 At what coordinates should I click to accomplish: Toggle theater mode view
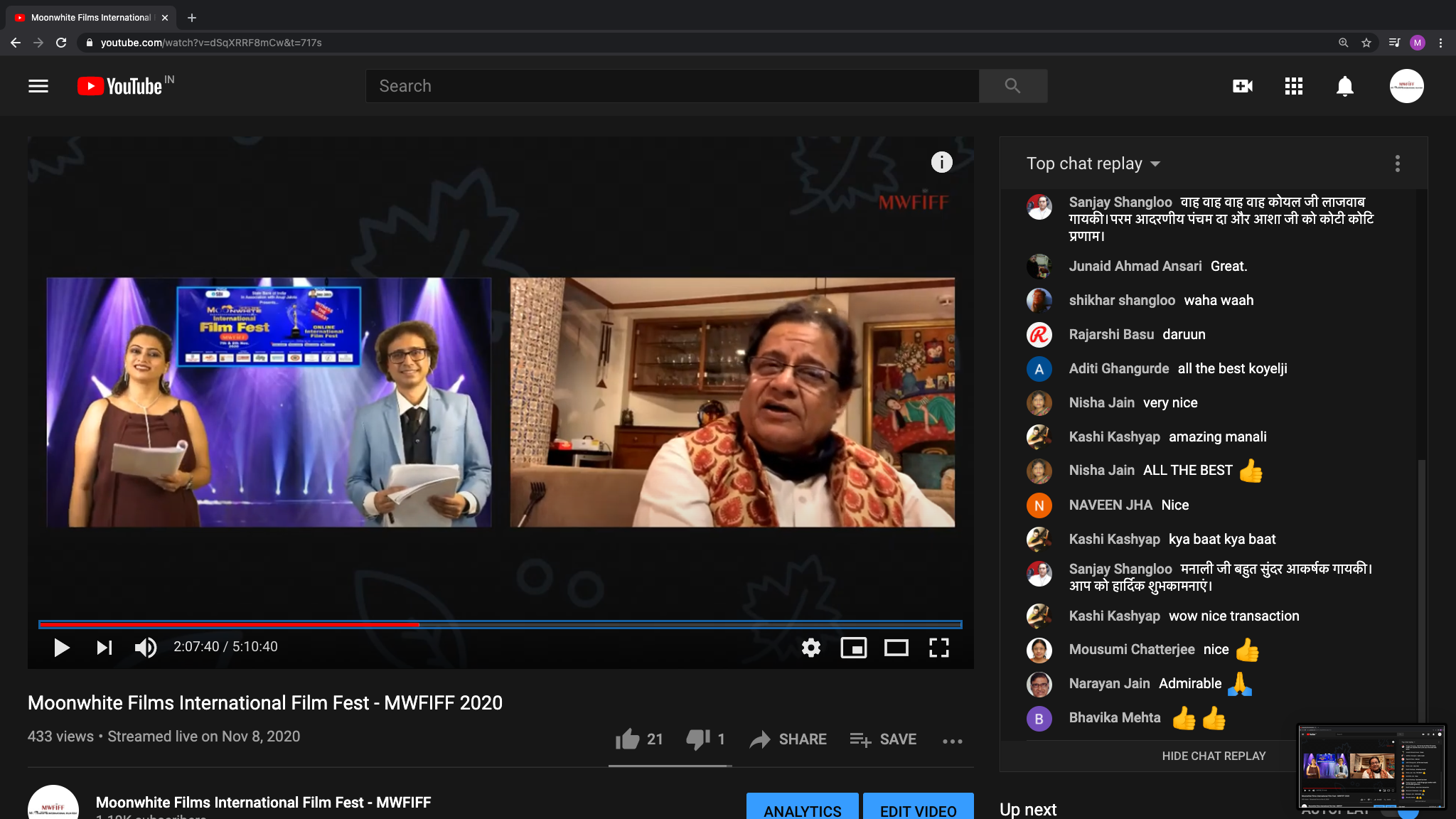[x=896, y=648]
